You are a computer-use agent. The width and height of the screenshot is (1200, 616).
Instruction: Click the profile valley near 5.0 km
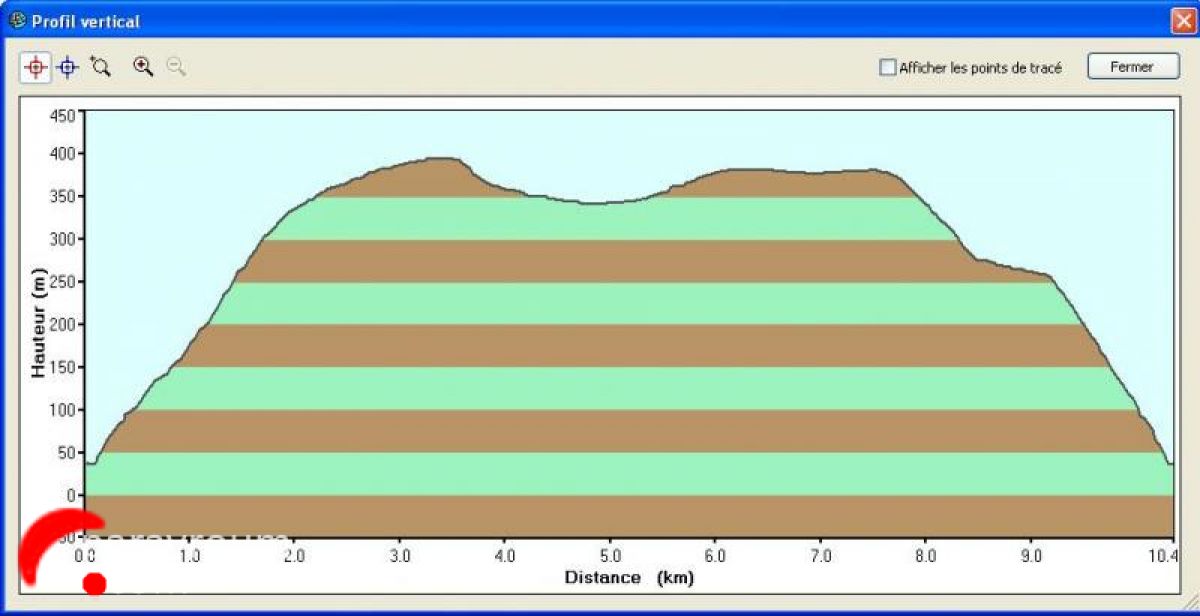coord(594,203)
